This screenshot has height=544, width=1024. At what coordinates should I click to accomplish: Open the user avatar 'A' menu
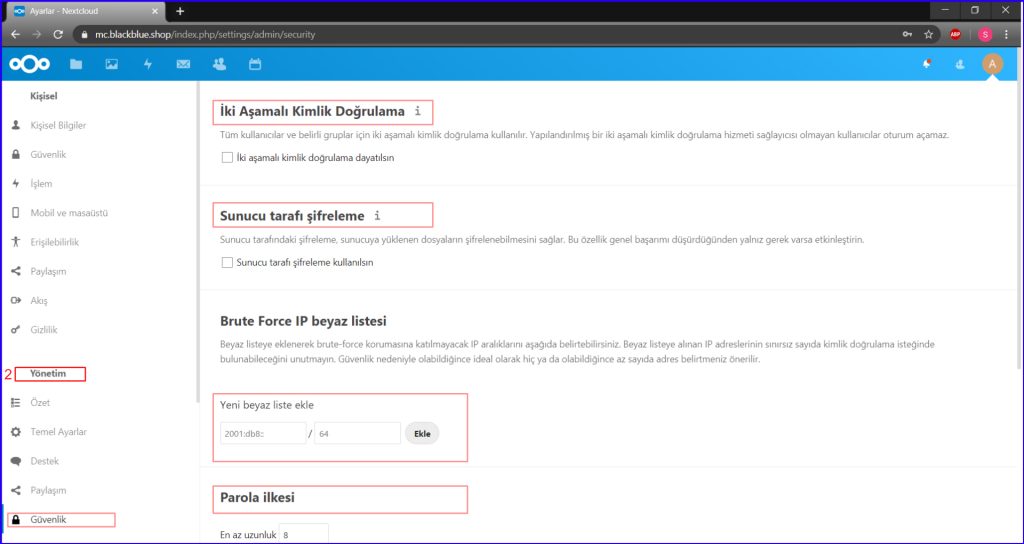pyautogui.click(x=993, y=64)
